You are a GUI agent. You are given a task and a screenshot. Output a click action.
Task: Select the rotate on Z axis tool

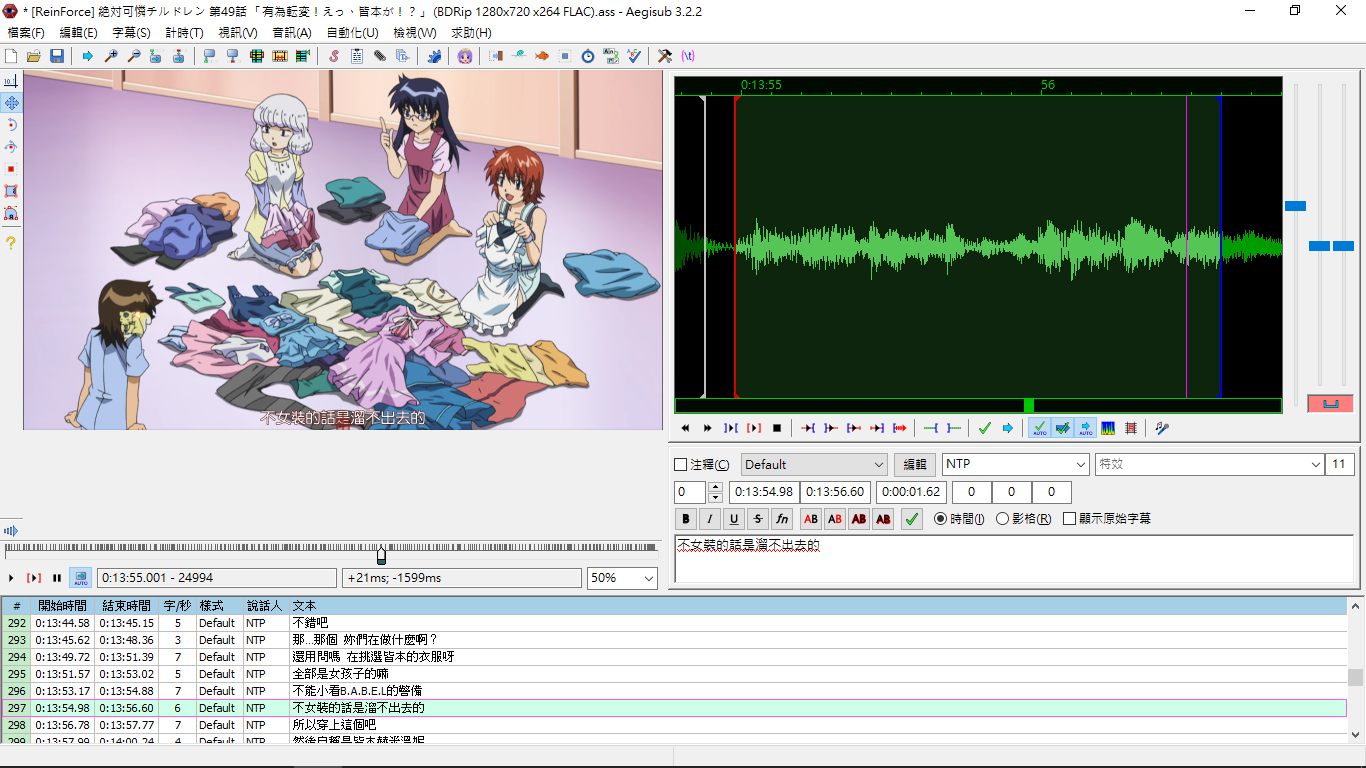point(11,125)
